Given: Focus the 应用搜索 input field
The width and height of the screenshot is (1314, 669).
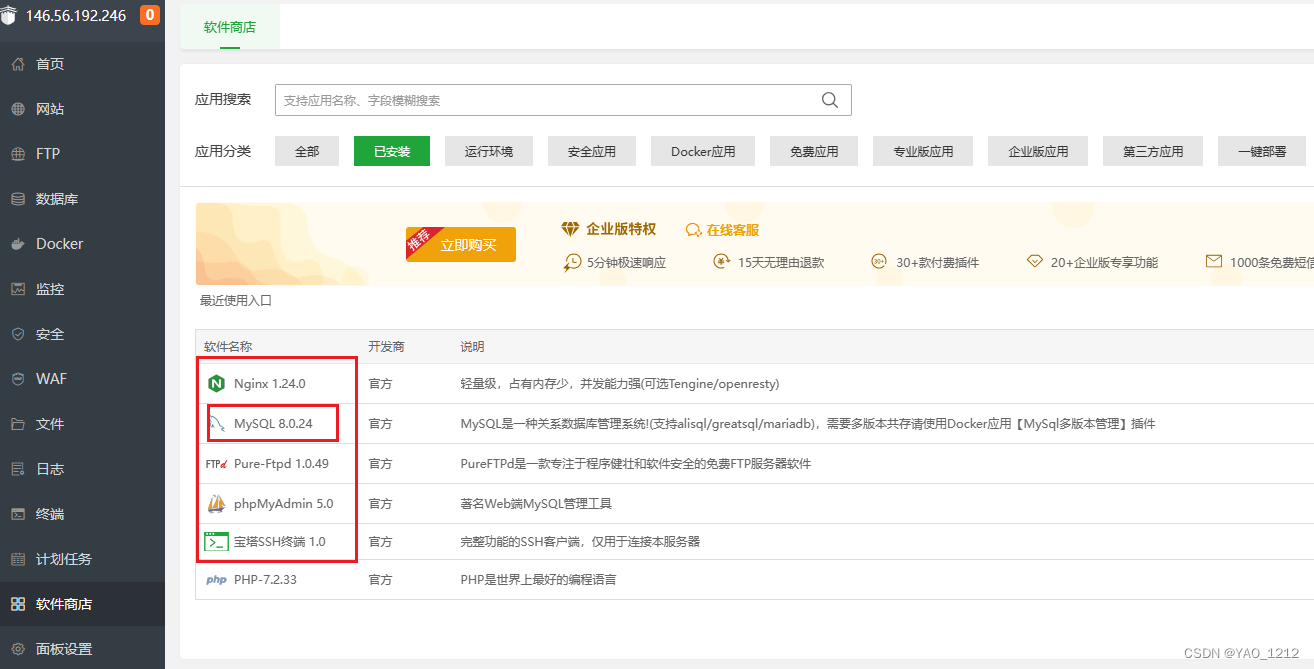Looking at the screenshot, I should coord(563,100).
